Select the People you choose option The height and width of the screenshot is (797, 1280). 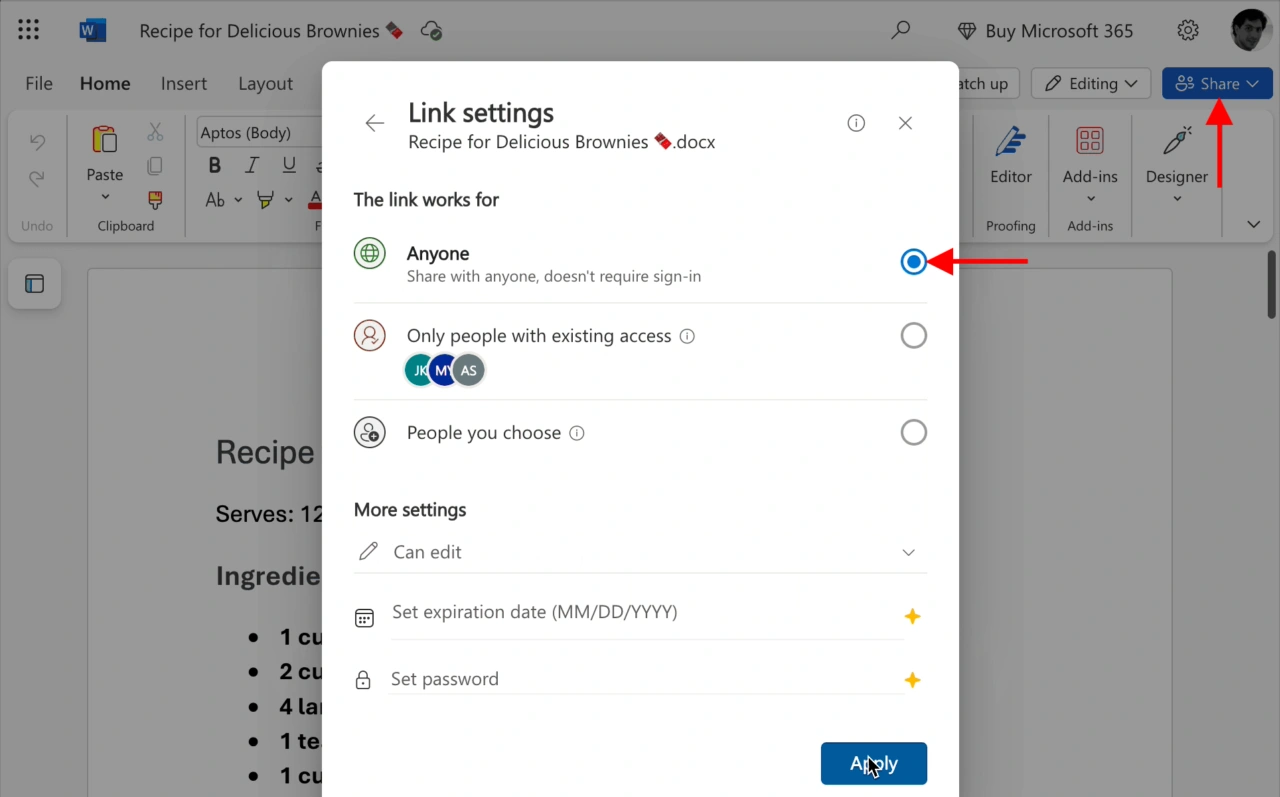(913, 433)
